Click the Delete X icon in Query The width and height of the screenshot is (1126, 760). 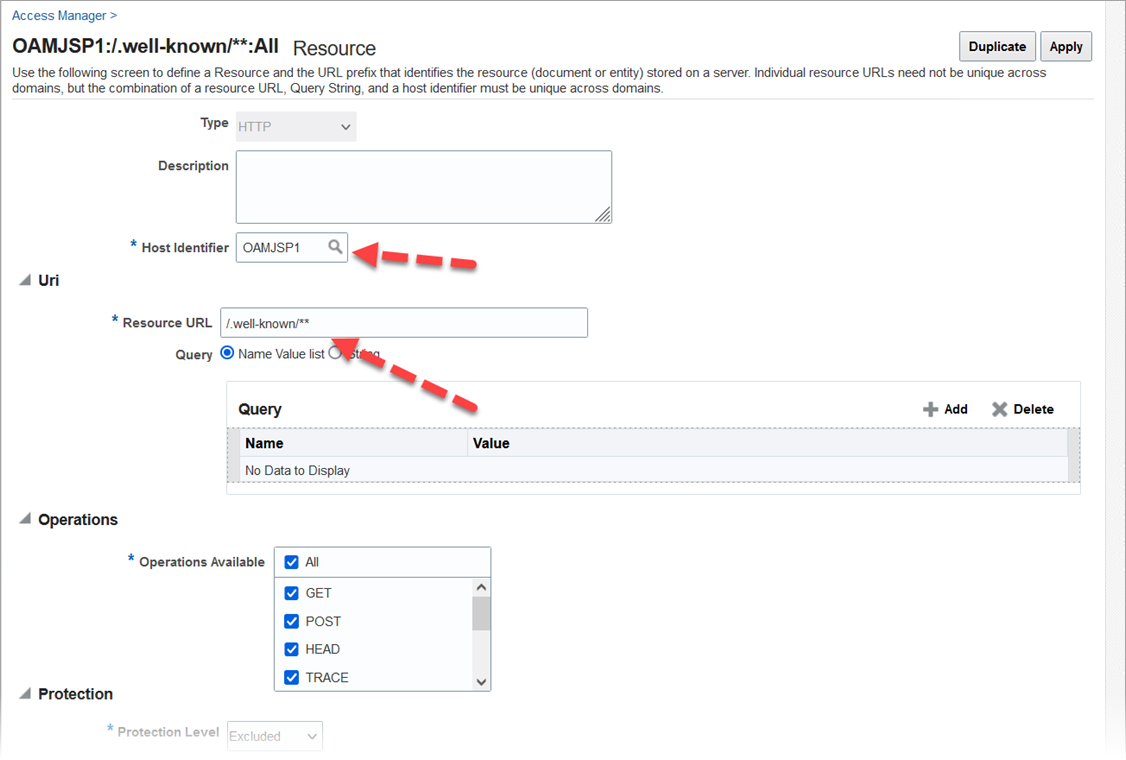pyautogui.click(x=999, y=409)
